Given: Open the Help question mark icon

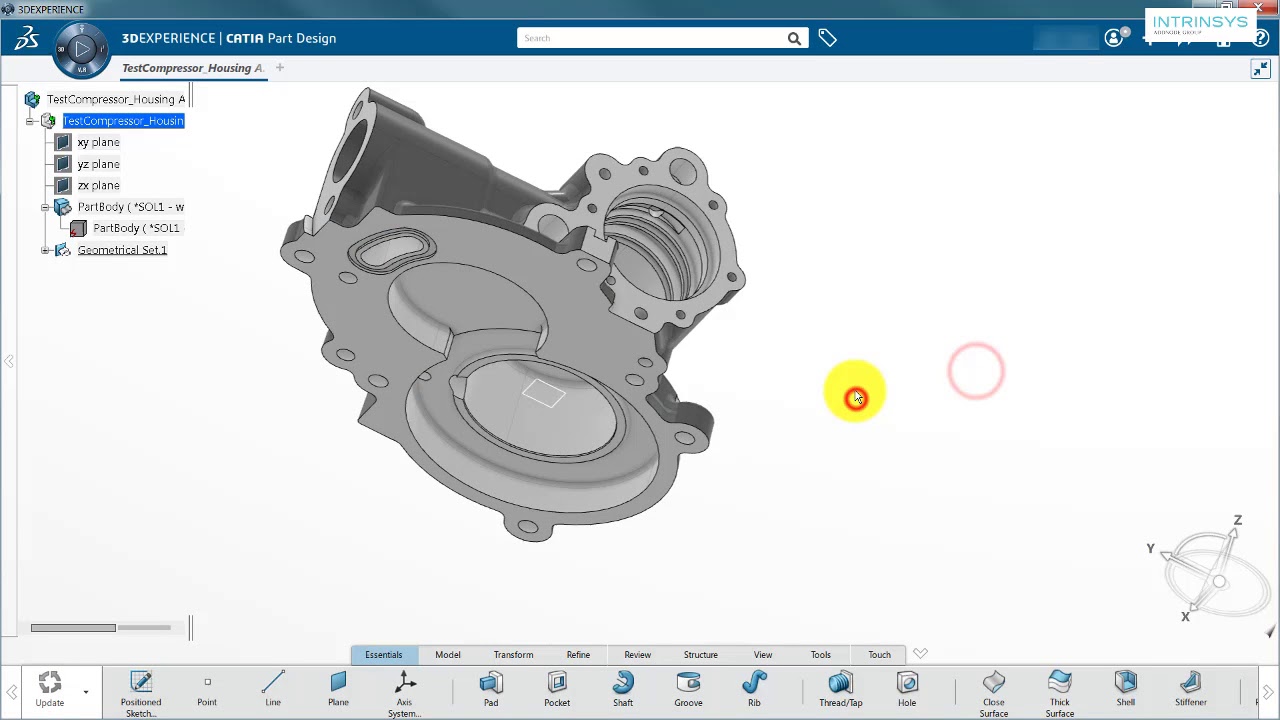Looking at the screenshot, I should [x=1261, y=38].
